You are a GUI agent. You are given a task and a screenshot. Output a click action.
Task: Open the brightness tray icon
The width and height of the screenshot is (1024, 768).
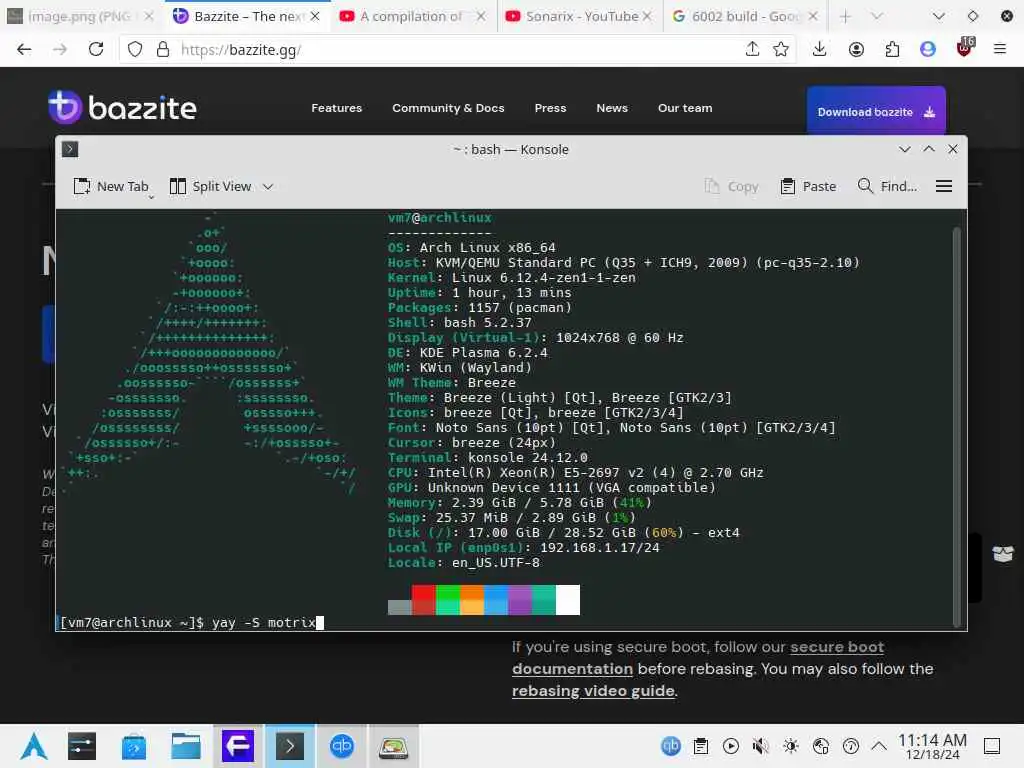[791, 746]
